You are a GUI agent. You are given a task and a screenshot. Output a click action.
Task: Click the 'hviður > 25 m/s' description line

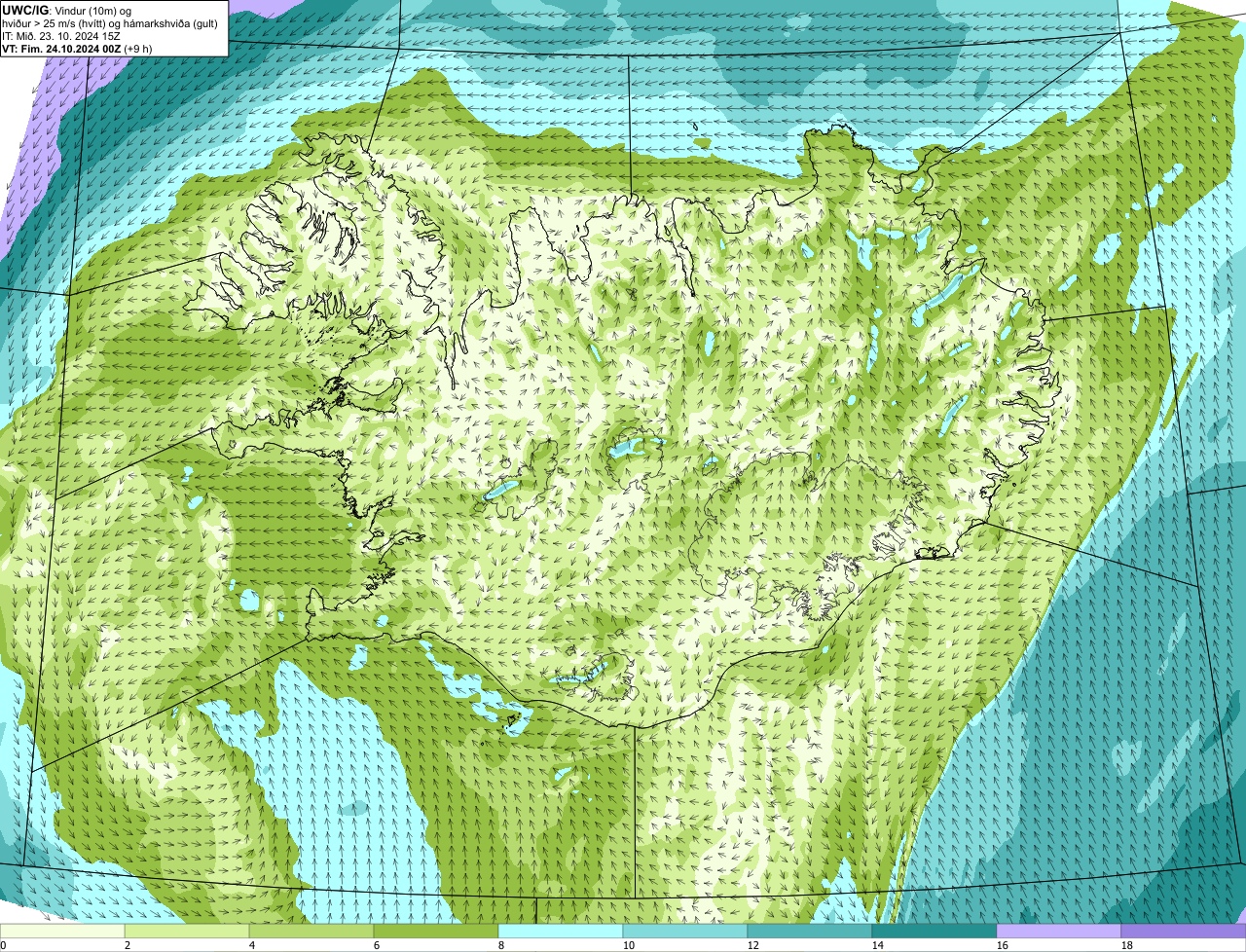tap(110, 22)
